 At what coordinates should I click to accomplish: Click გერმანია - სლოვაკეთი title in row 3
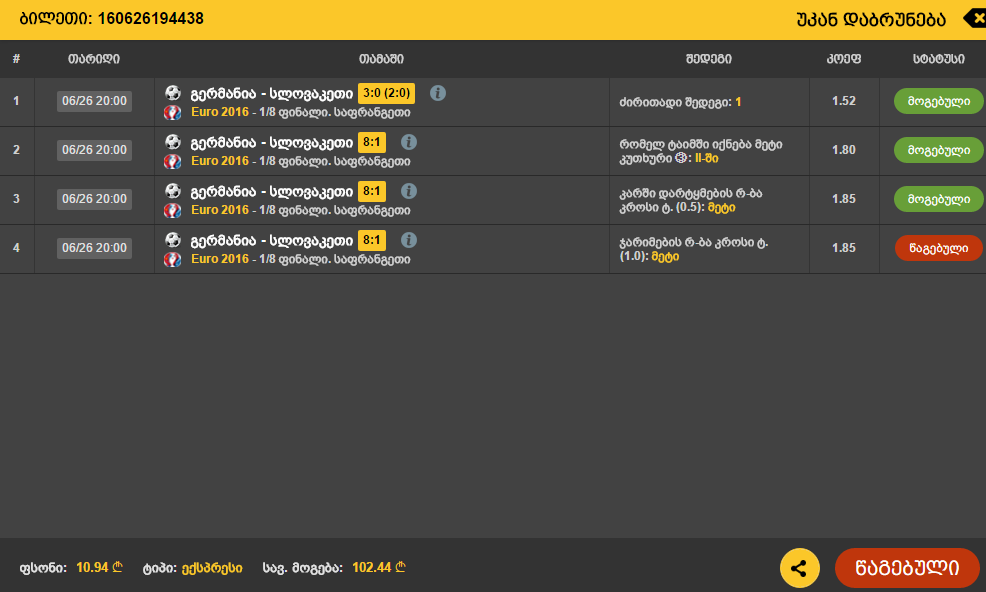point(272,192)
